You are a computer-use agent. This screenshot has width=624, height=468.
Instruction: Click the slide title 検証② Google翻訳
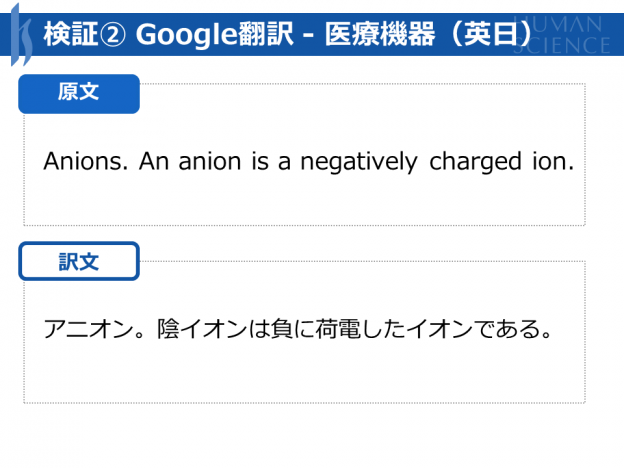pos(169,34)
